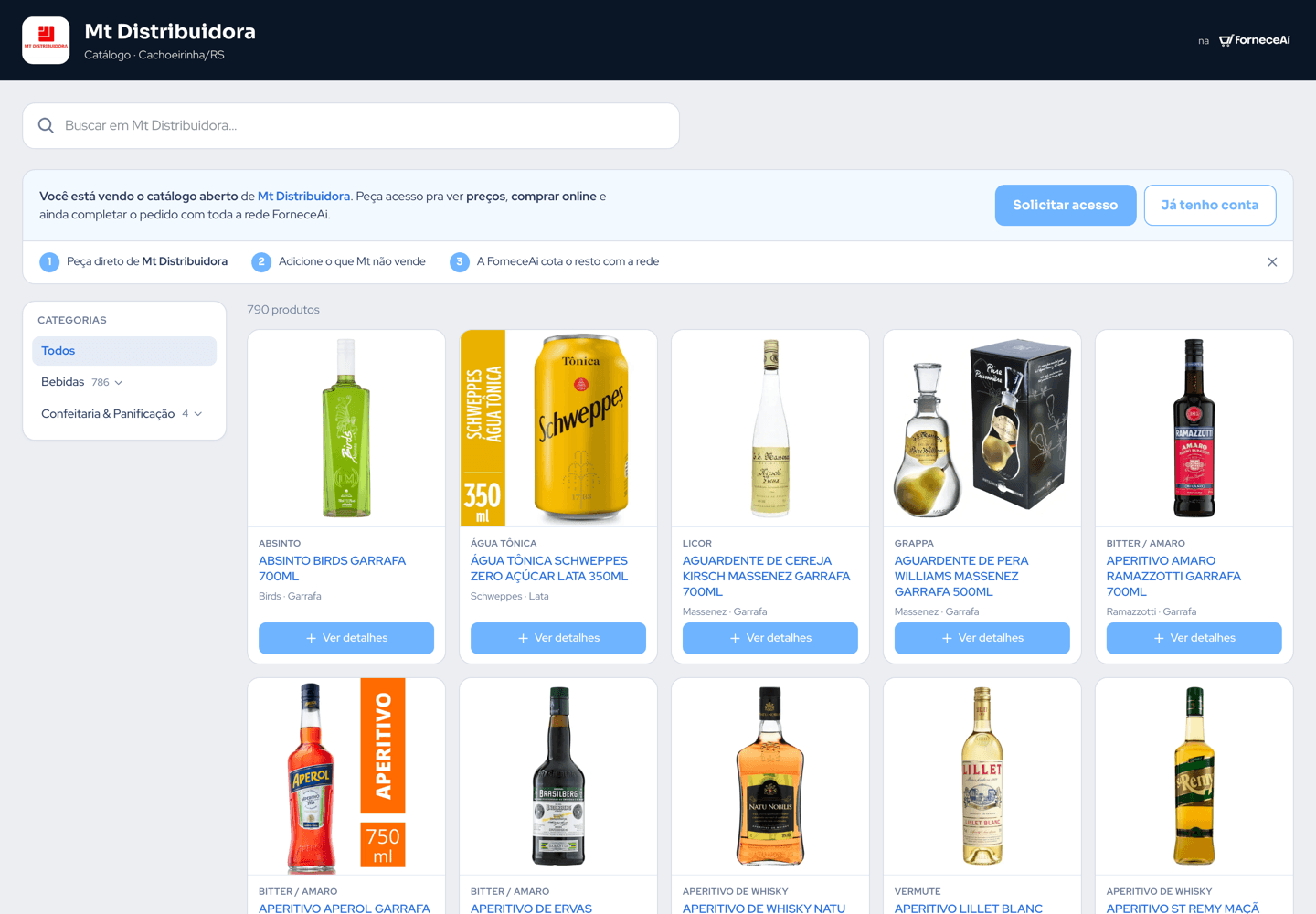Click inside the Buscar em Mt Distribuidora field
This screenshot has width=1316, height=914.
coord(351,126)
